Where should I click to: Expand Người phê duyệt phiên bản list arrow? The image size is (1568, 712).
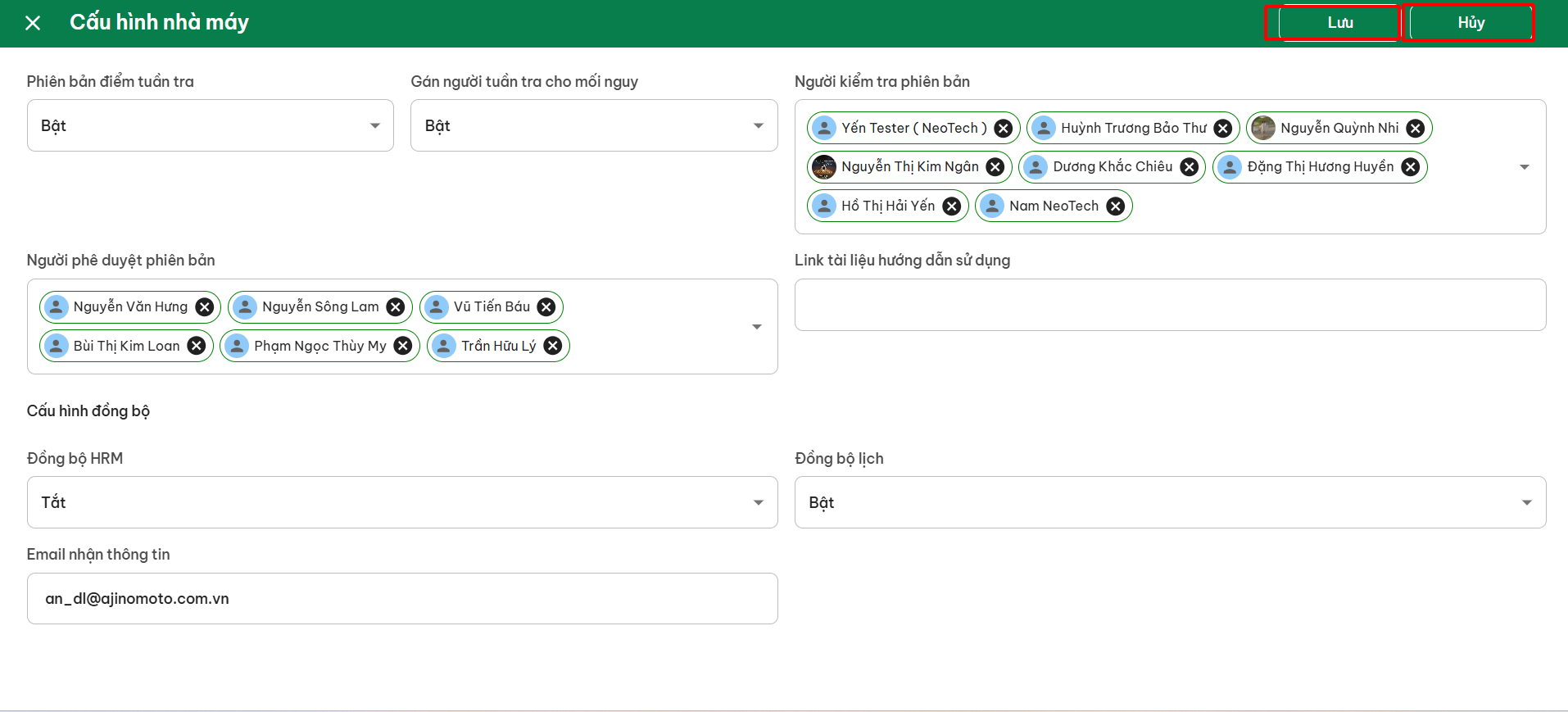pyautogui.click(x=756, y=327)
